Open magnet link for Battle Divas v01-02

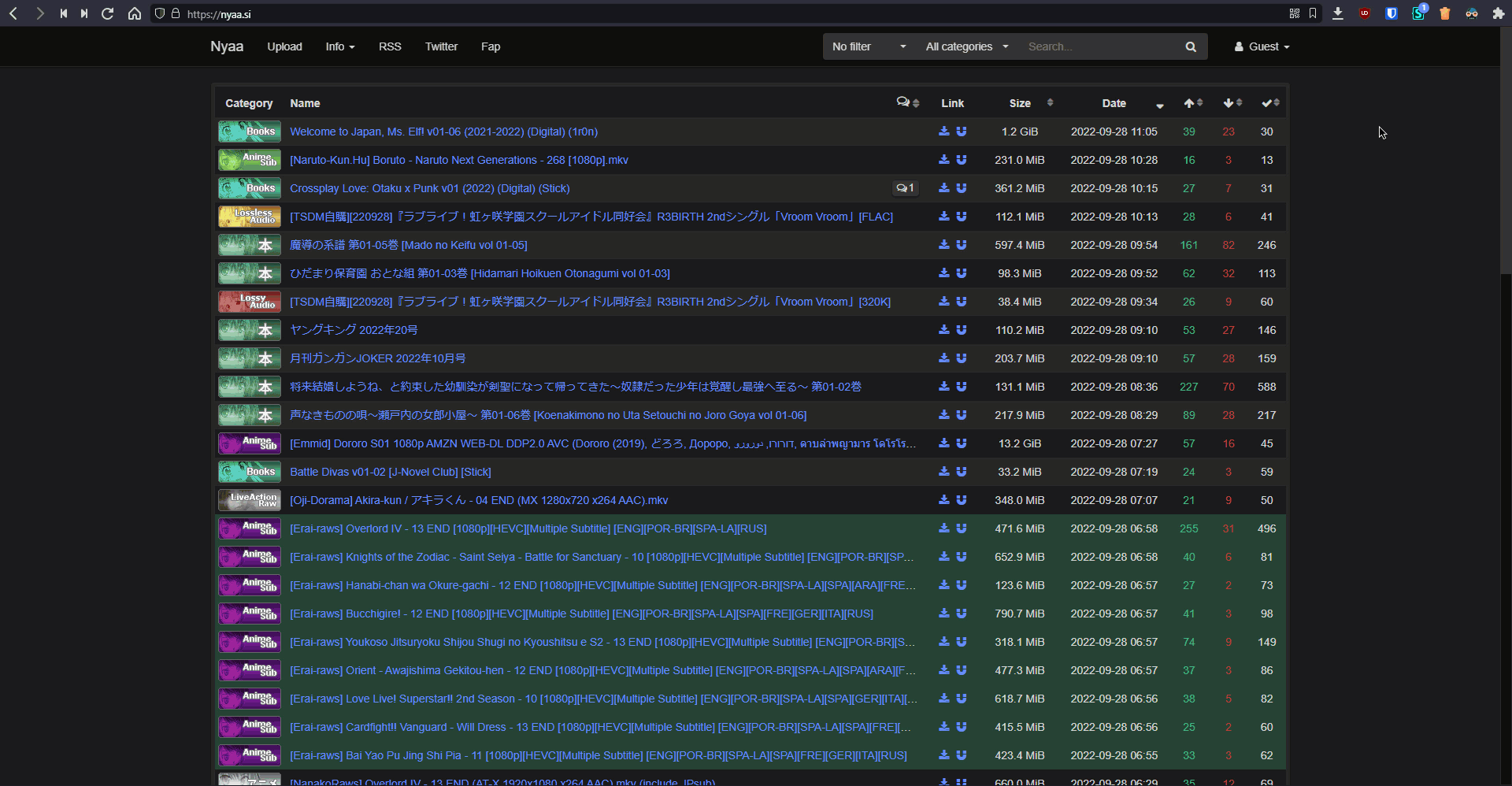(962, 472)
